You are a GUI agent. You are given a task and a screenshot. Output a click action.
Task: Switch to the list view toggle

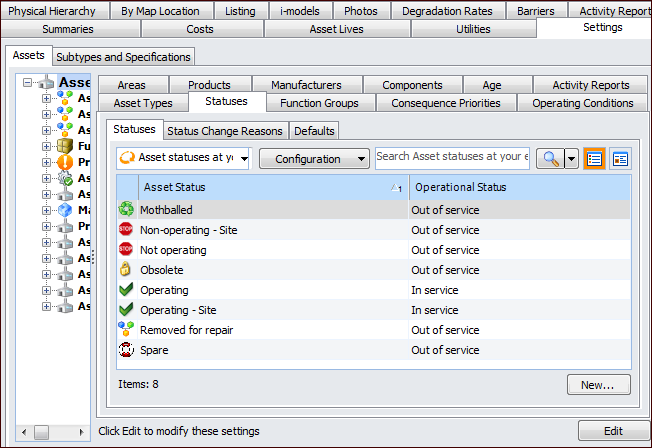595,159
